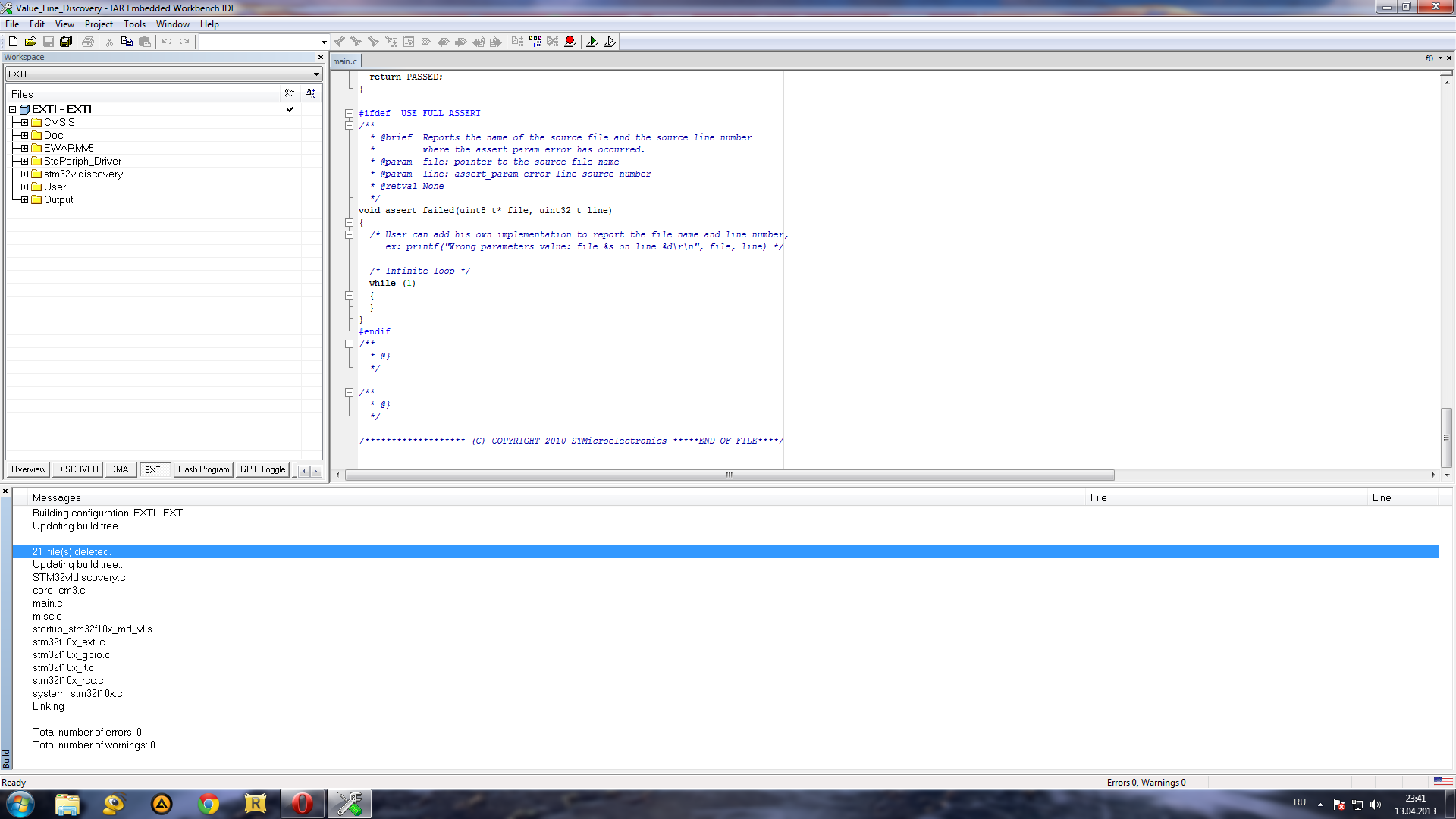Screen dimensions: 1456x819
Task: Collapse the #ifdef USE_FULL_ASSERT fold marker
Action: (349, 113)
